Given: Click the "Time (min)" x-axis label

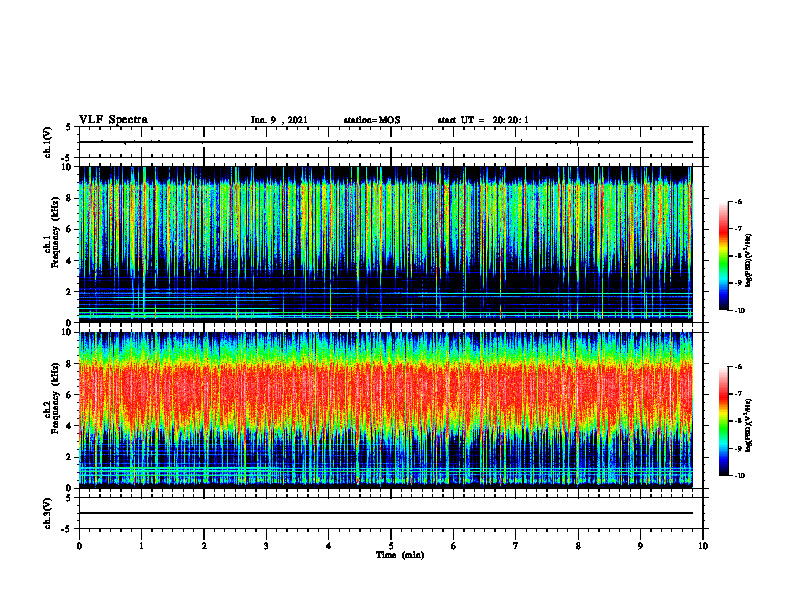Looking at the screenshot, I should pos(400,555).
